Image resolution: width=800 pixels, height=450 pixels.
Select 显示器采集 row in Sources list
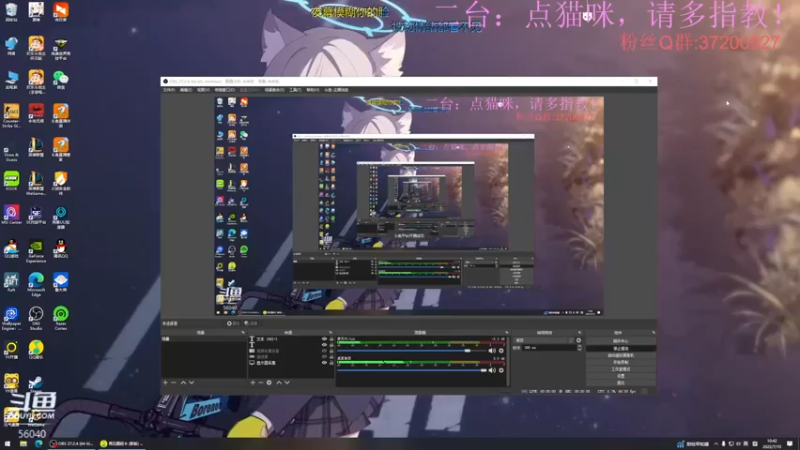click(x=291, y=363)
